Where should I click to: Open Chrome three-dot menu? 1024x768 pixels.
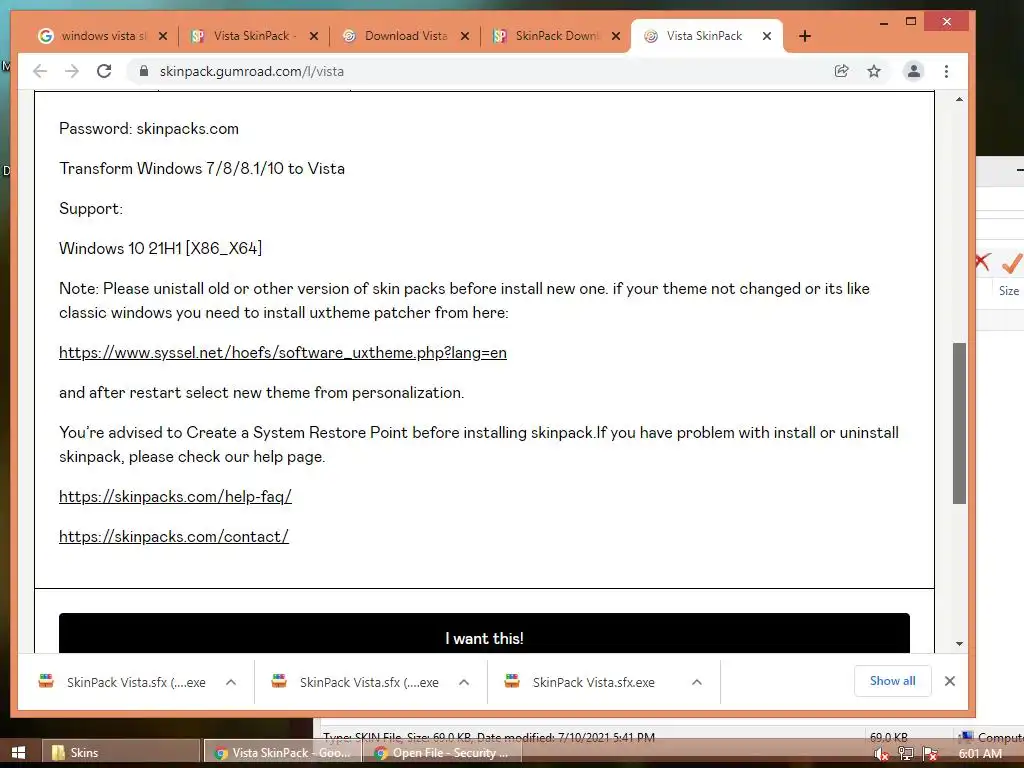click(x=946, y=71)
